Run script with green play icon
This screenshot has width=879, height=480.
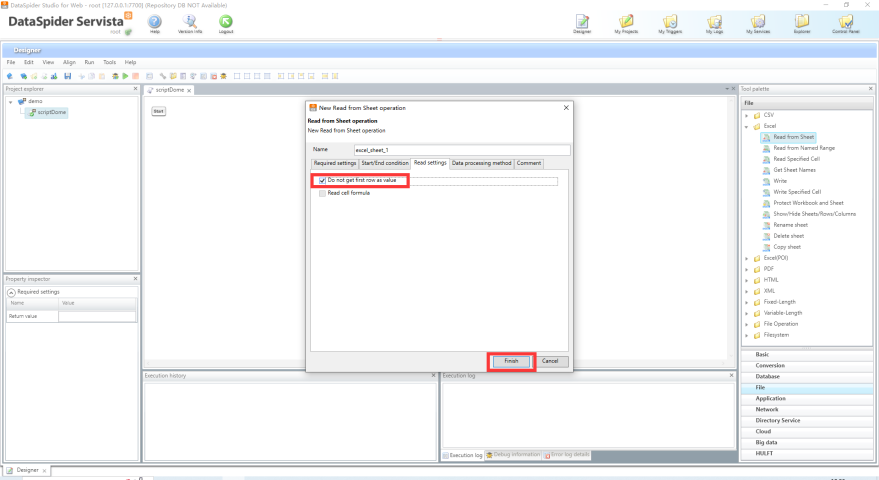pos(126,76)
